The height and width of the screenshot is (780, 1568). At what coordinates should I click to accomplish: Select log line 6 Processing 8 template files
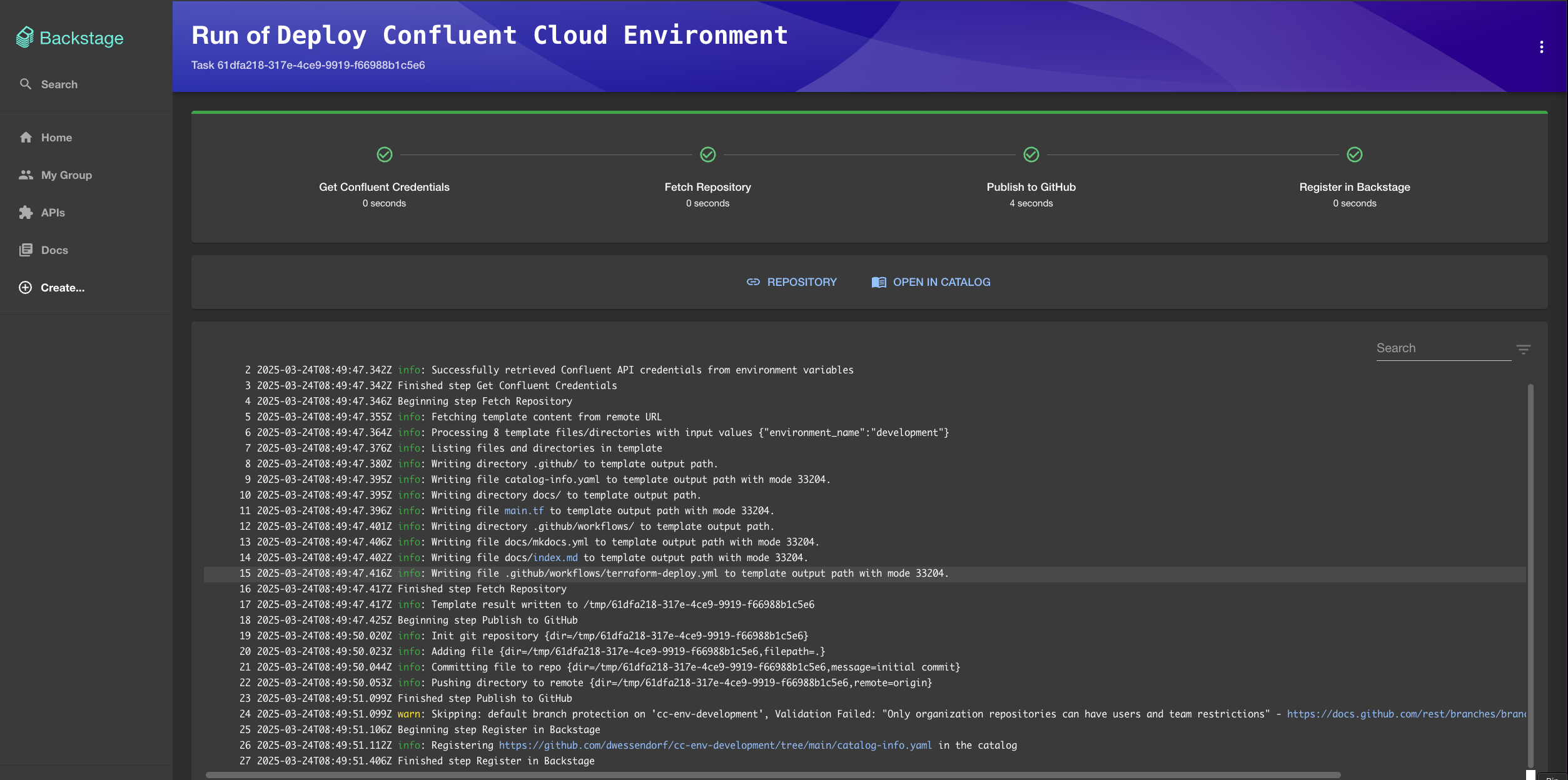(x=865, y=432)
